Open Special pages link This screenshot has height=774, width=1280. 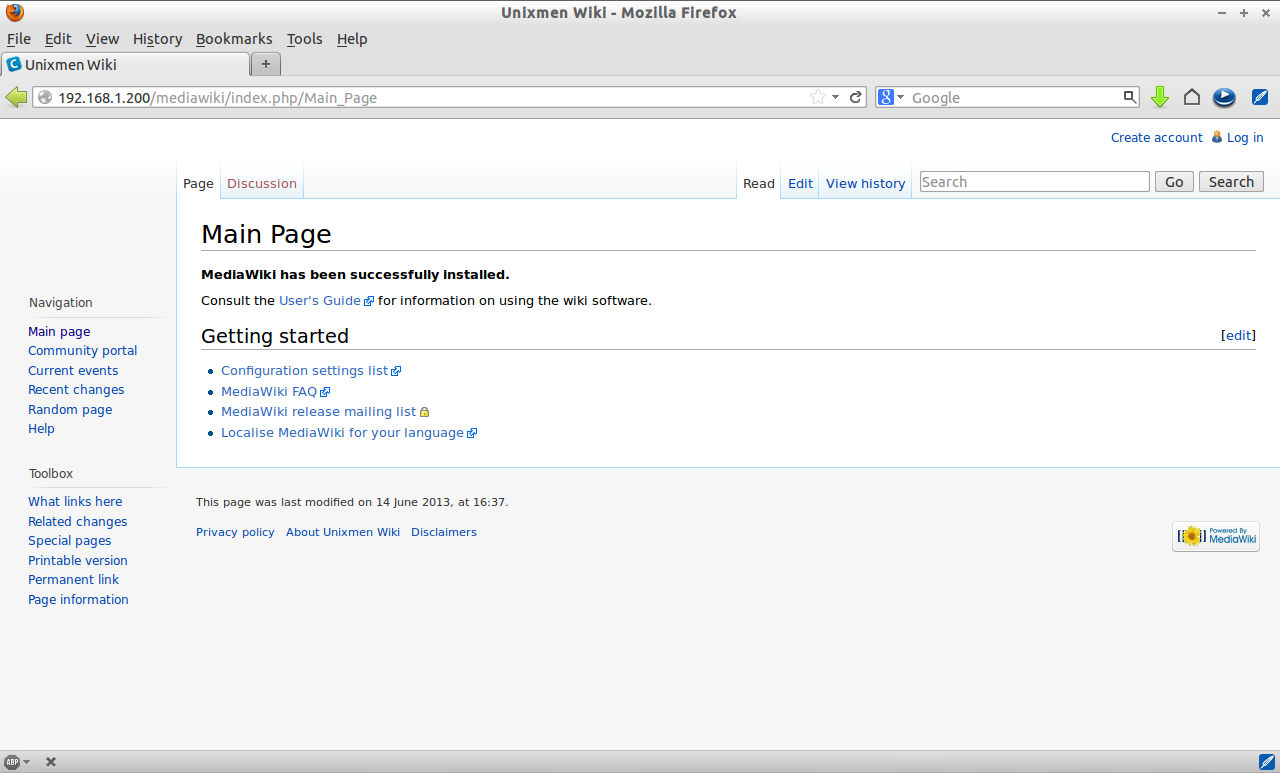click(70, 540)
